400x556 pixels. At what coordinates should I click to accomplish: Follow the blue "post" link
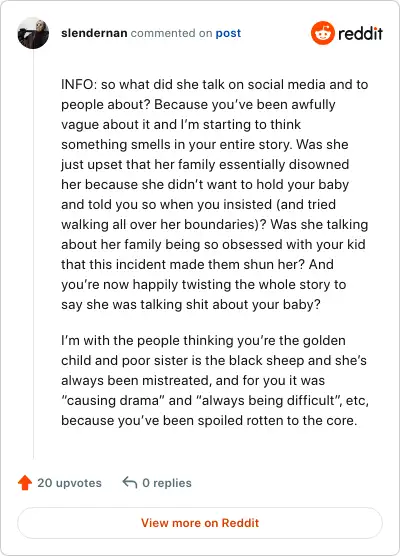[228, 33]
